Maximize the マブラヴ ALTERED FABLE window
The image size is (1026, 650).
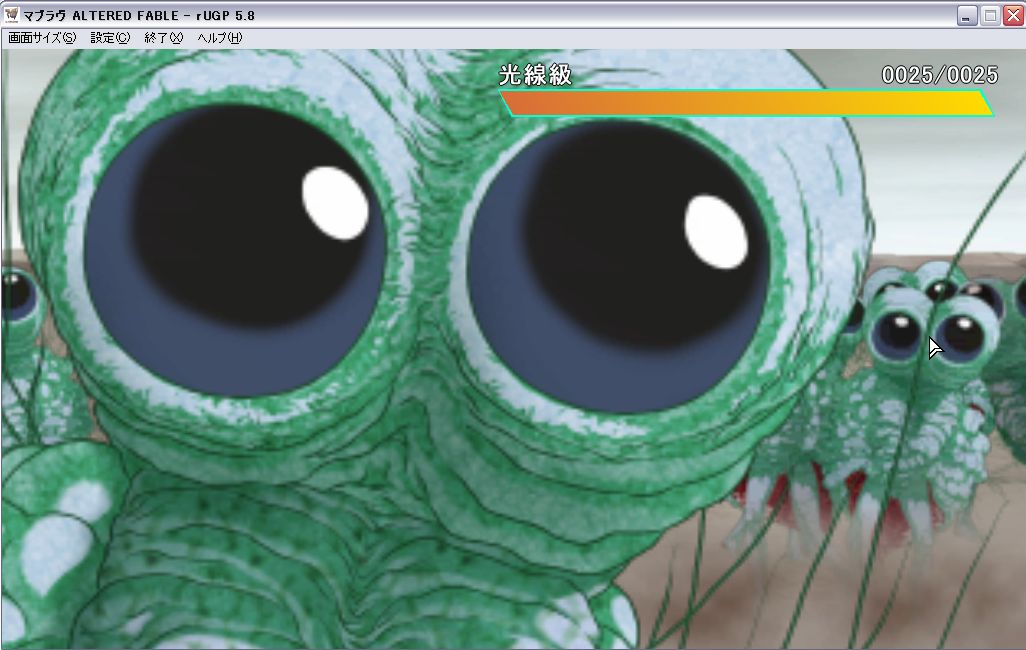pyautogui.click(x=990, y=15)
